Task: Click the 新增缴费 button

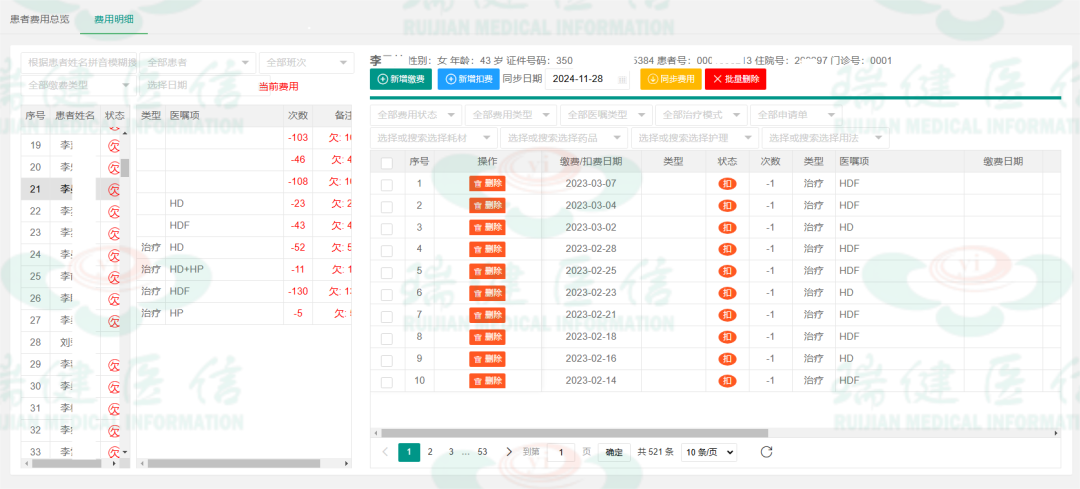Action: pos(401,79)
